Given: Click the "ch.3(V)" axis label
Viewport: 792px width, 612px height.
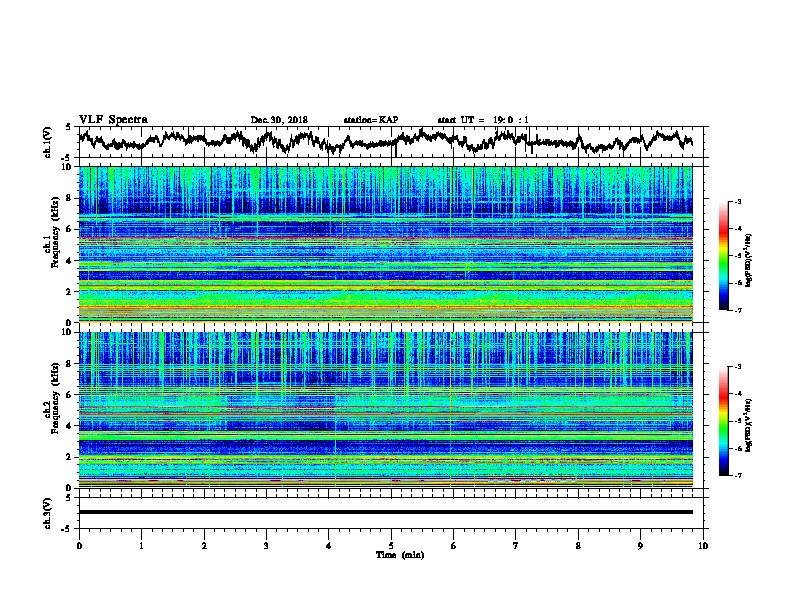Looking at the screenshot, I should [x=48, y=513].
